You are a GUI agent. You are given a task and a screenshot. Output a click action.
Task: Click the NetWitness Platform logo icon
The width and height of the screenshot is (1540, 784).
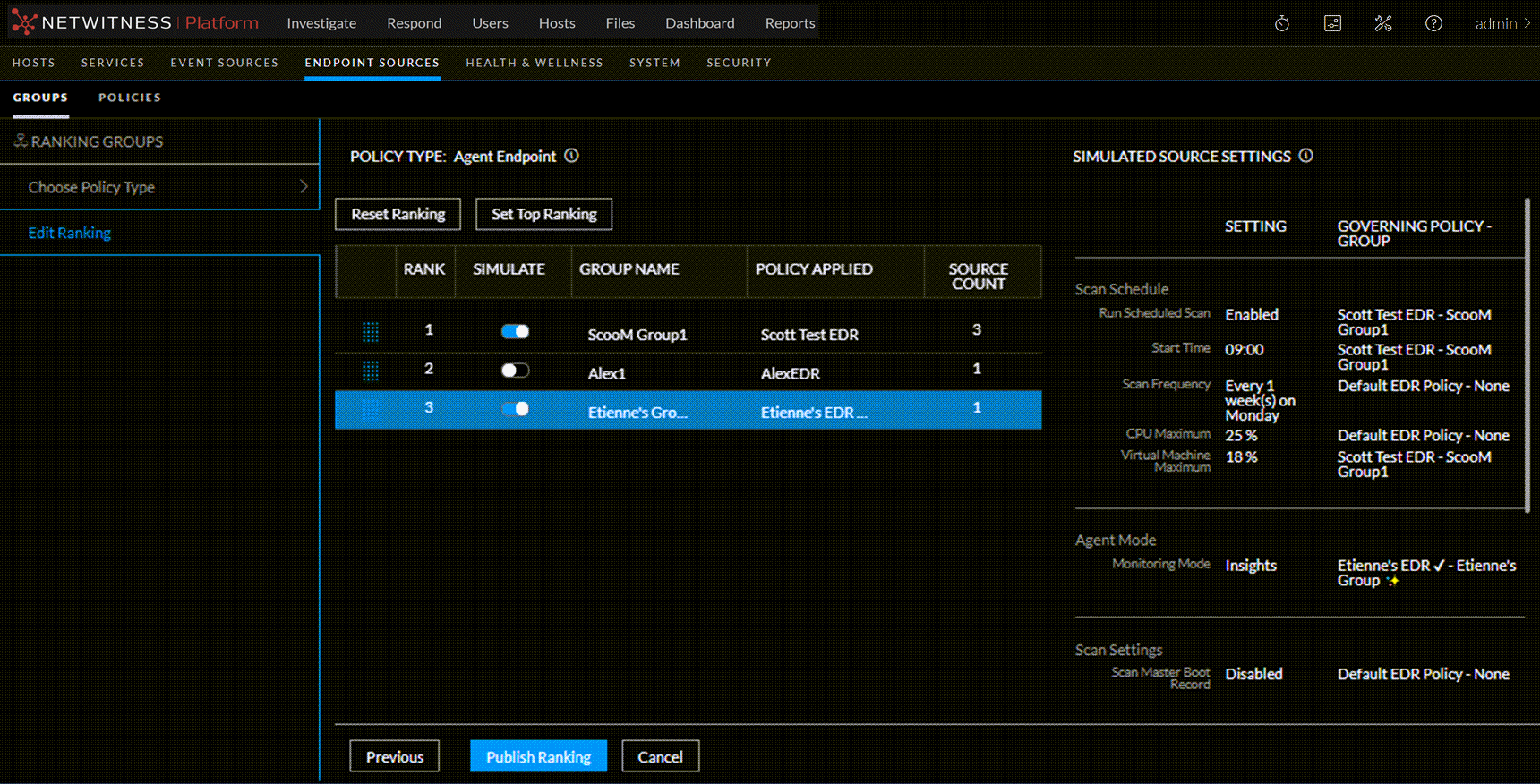coord(24,22)
